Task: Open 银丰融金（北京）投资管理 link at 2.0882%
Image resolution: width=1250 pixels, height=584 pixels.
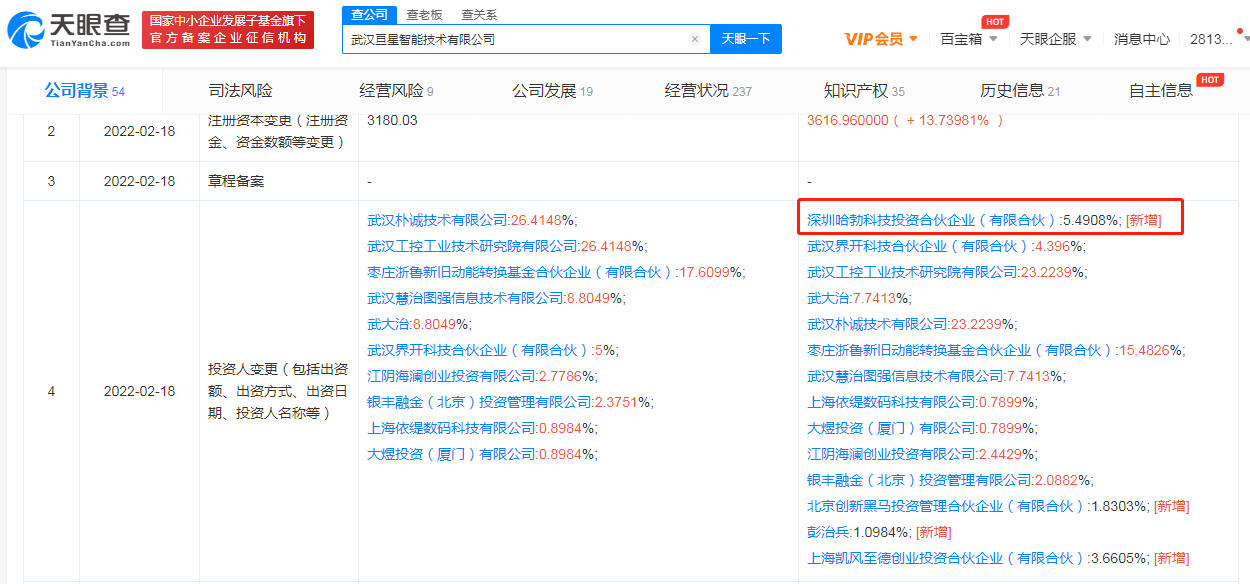Action: coord(919,480)
